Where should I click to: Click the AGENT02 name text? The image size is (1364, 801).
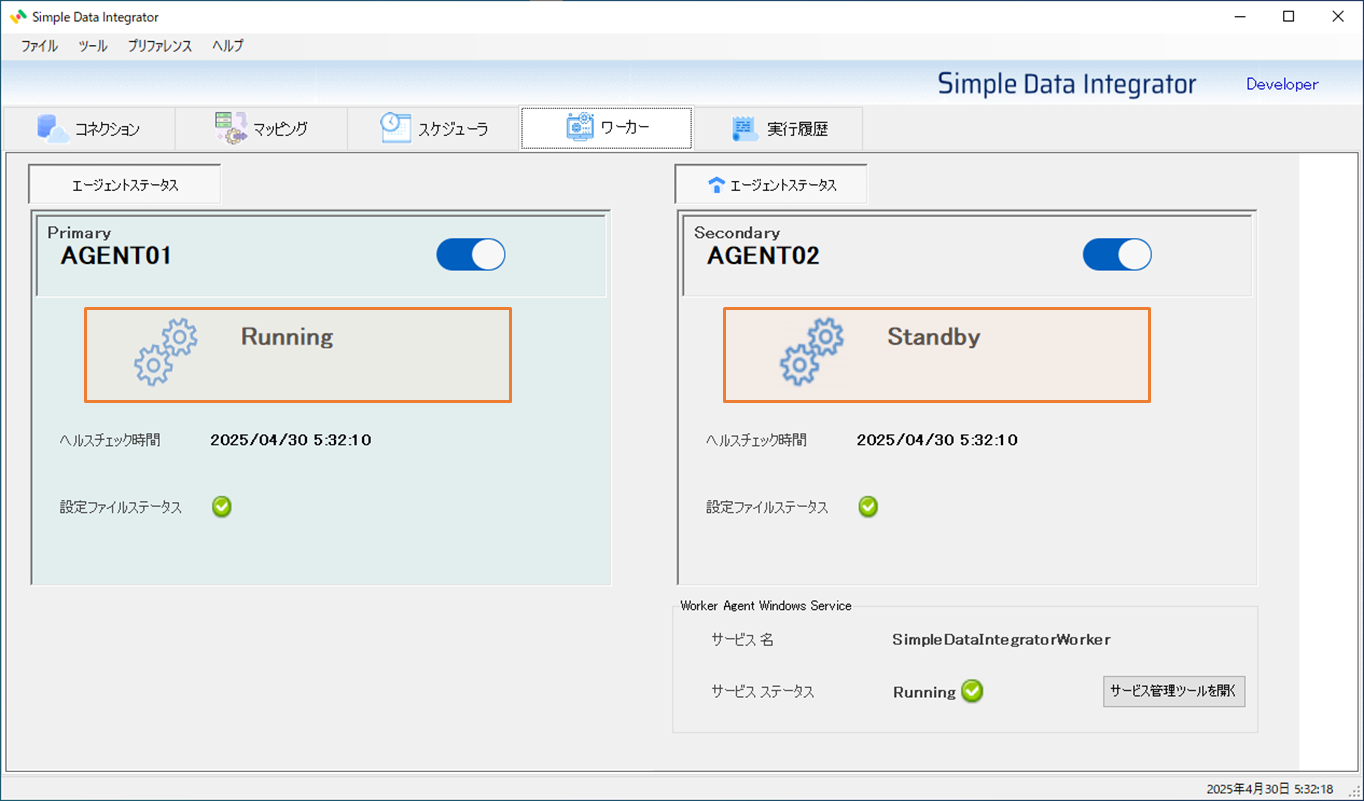pyautogui.click(x=763, y=256)
